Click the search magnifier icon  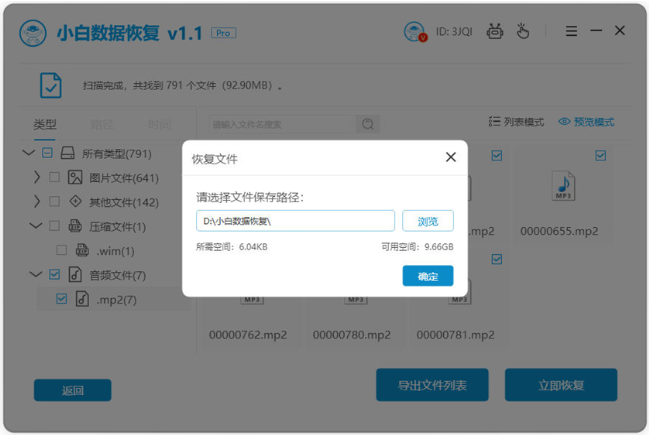click(x=368, y=124)
